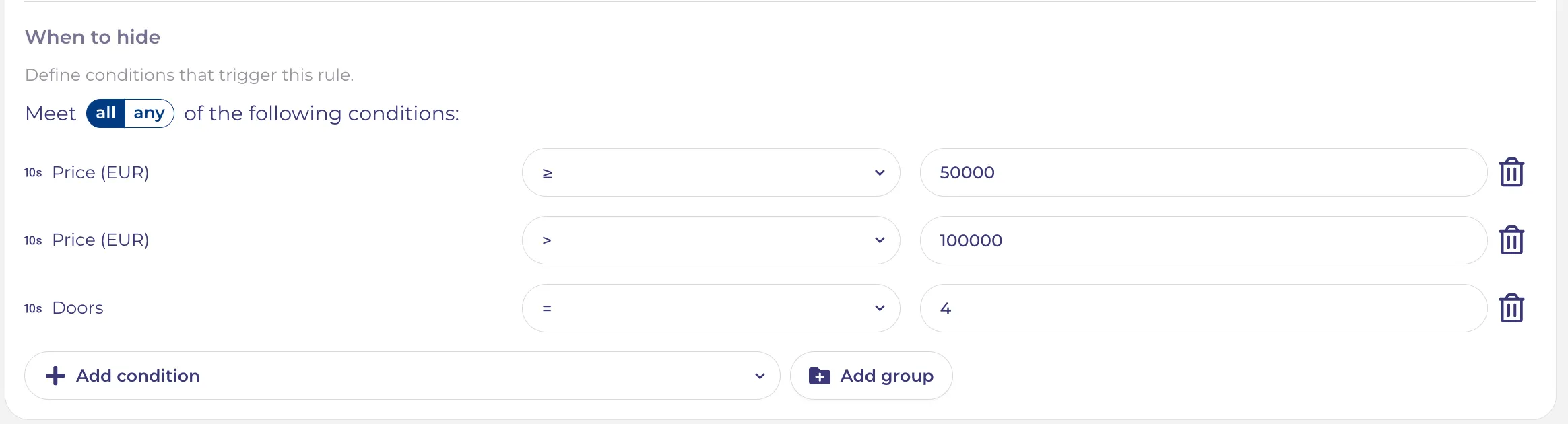
Task: Delete the Price ≥ 50000 condition
Action: coord(1511,172)
